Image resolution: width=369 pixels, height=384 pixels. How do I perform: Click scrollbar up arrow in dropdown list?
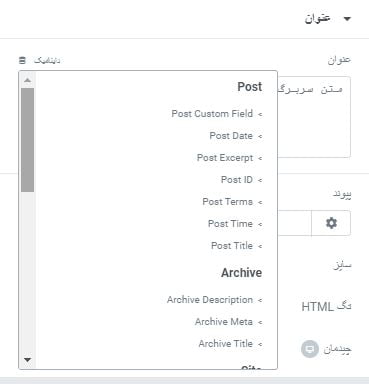coord(28,80)
